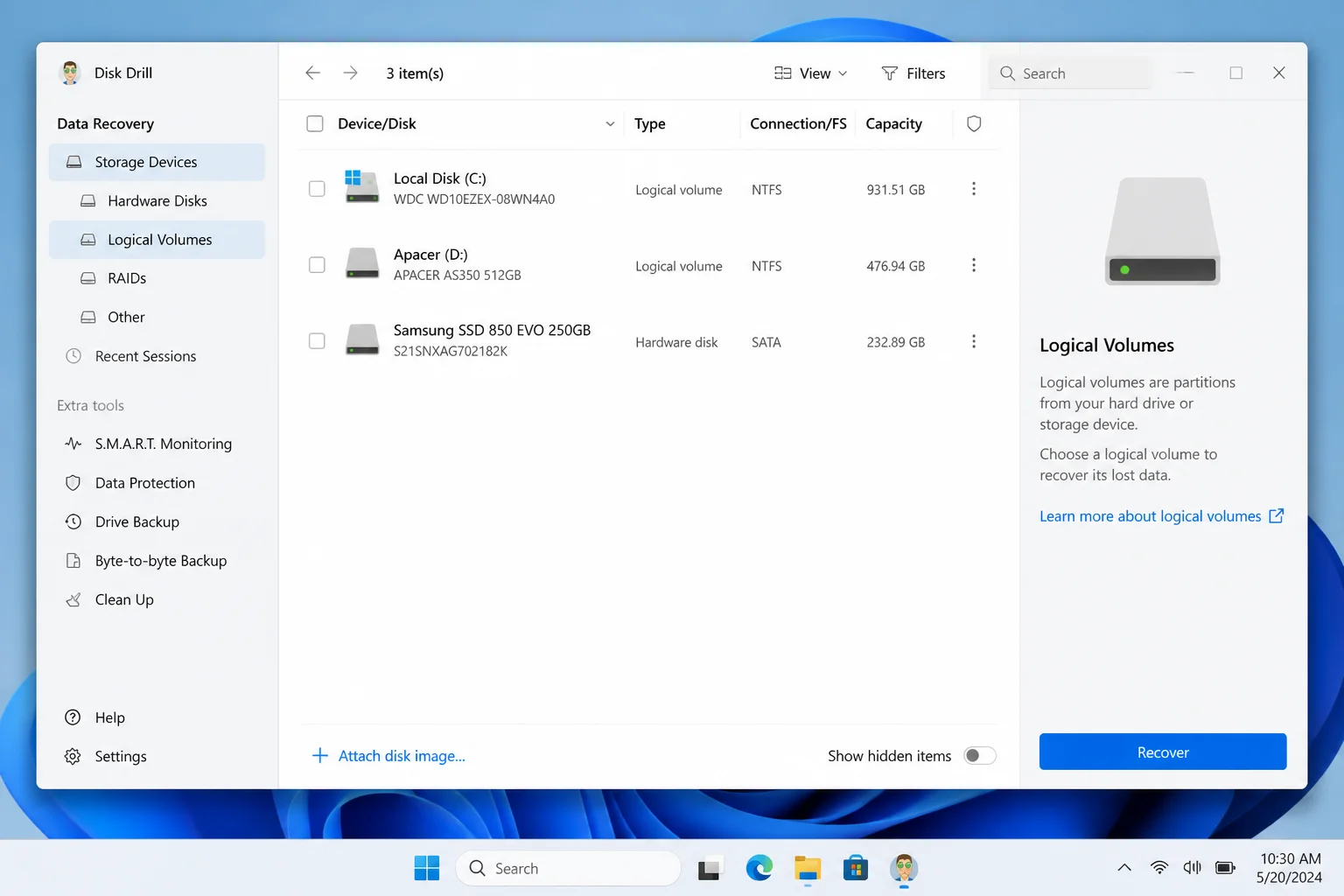The width and height of the screenshot is (1344, 896).
Task: Open the Filters panel
Action: coord(913,73)
